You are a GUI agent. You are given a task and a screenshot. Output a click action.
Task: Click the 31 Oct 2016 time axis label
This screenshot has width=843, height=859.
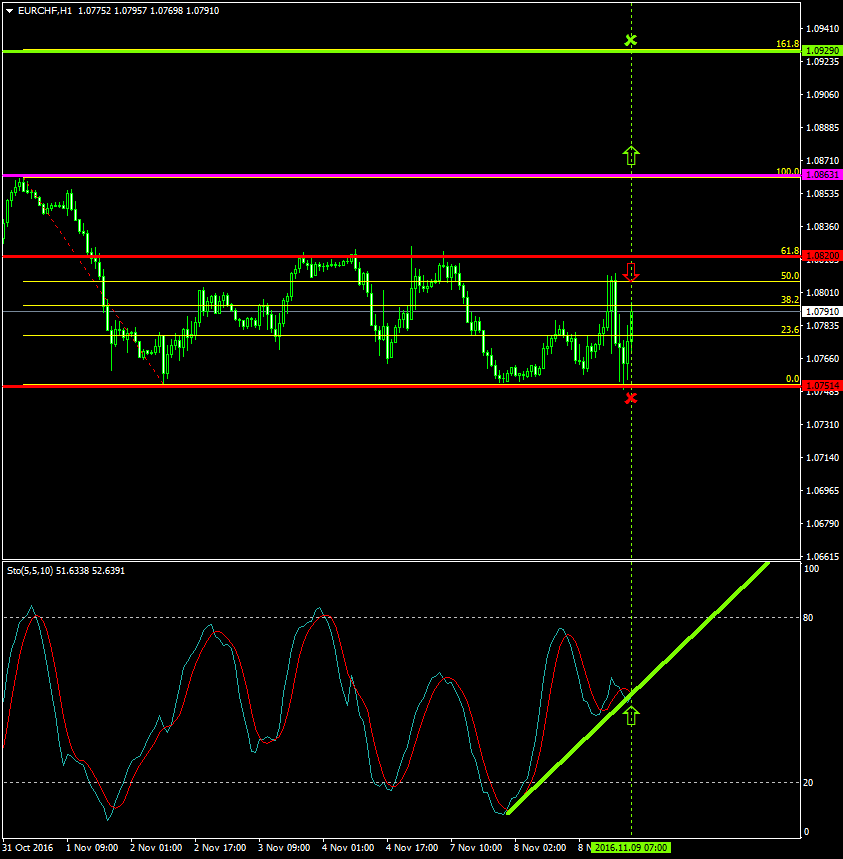[28, 847]
